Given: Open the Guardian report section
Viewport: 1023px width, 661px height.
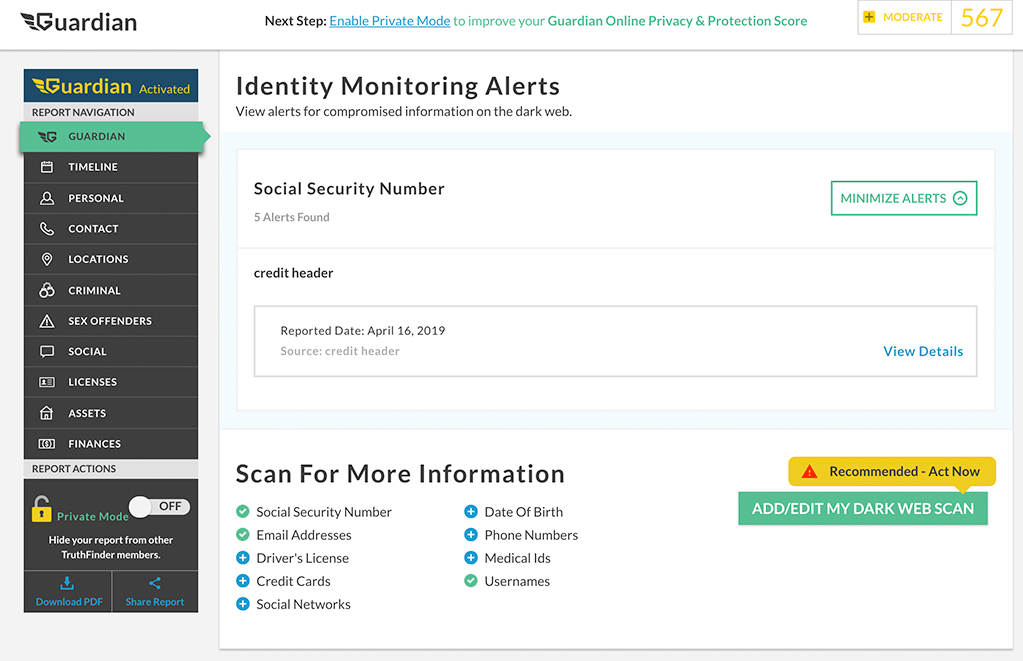Looking at the screenshot, I should tap(111, 137).
